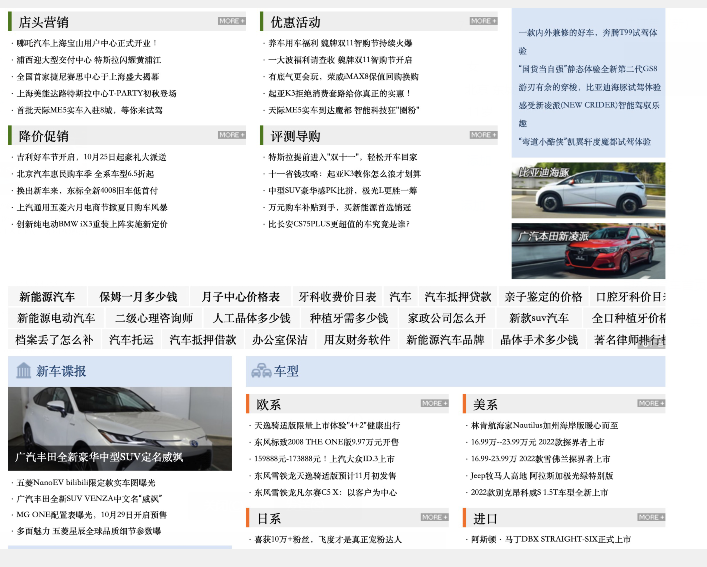Viewport: 707px width, 567px height.
Task: Open the 比亚迪海豚试驾体验 text link
Action: [x=590, y=87]
